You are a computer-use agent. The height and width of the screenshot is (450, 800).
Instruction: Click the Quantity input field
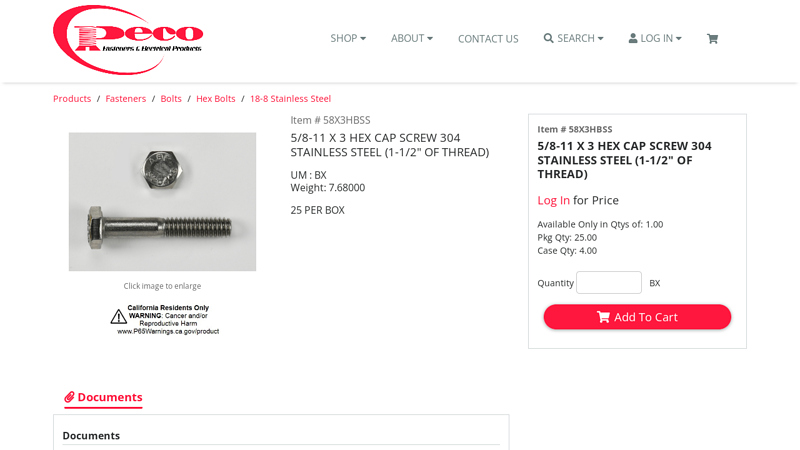[609, 283]
